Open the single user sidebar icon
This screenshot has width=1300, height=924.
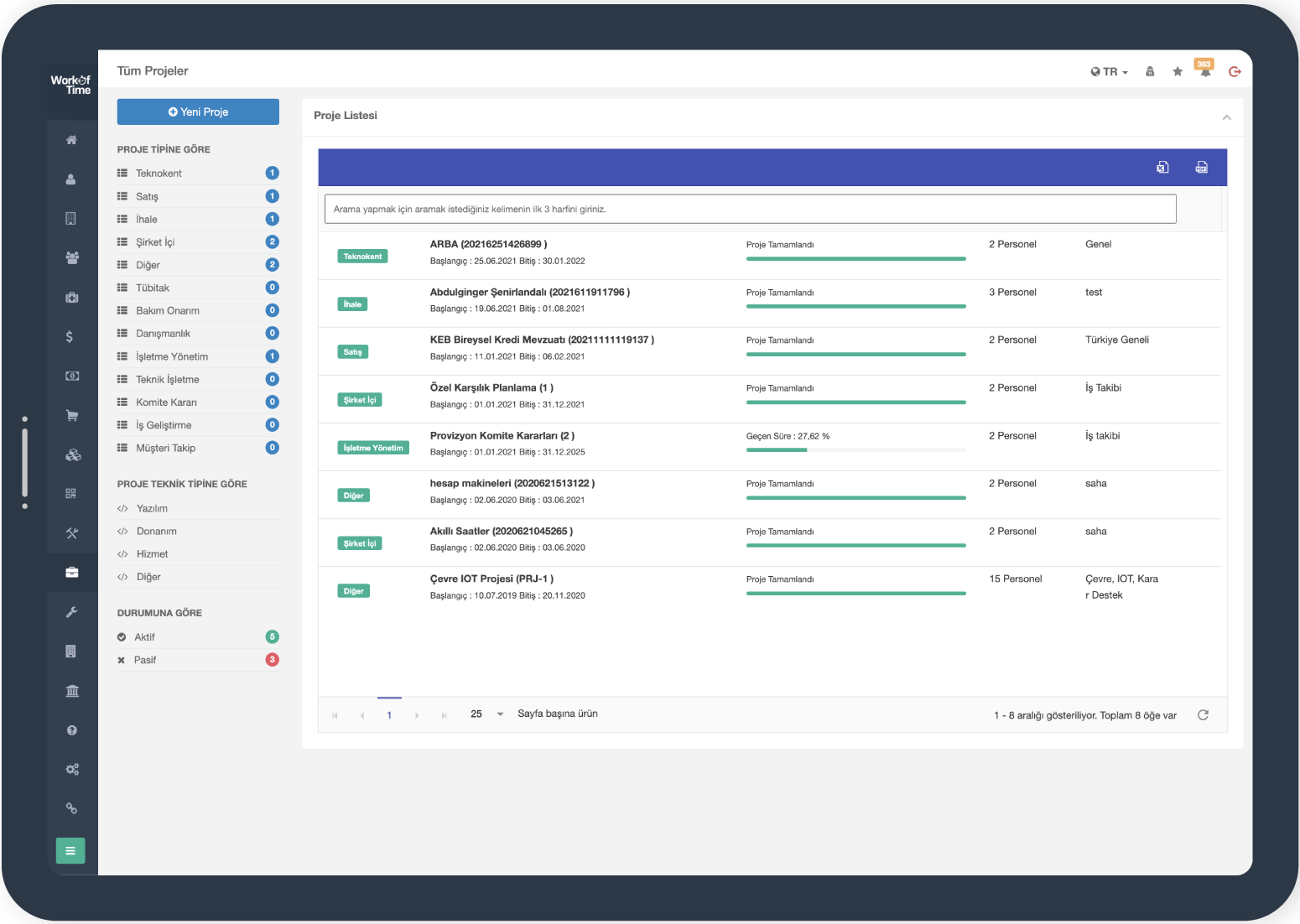pos(71,179)
